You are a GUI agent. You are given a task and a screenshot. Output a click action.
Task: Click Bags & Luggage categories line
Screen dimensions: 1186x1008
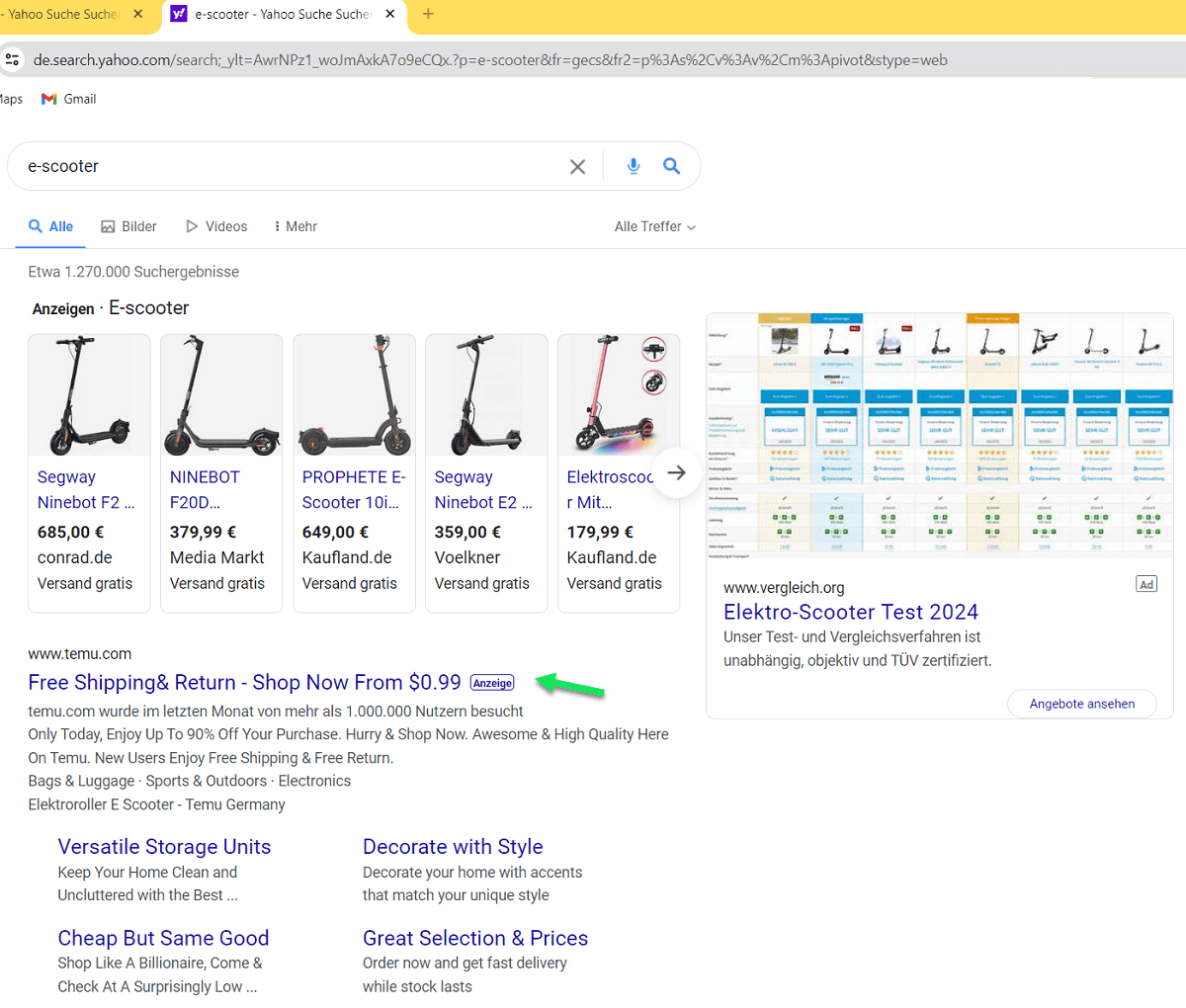point(190,781)
